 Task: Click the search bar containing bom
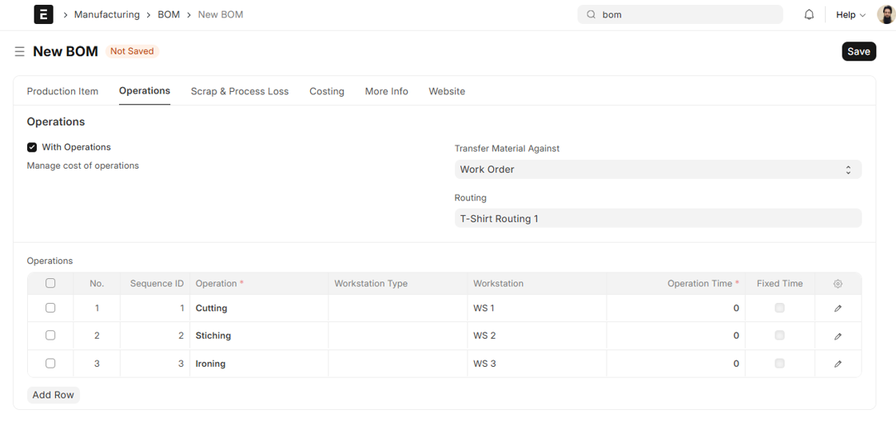(680, 15)
